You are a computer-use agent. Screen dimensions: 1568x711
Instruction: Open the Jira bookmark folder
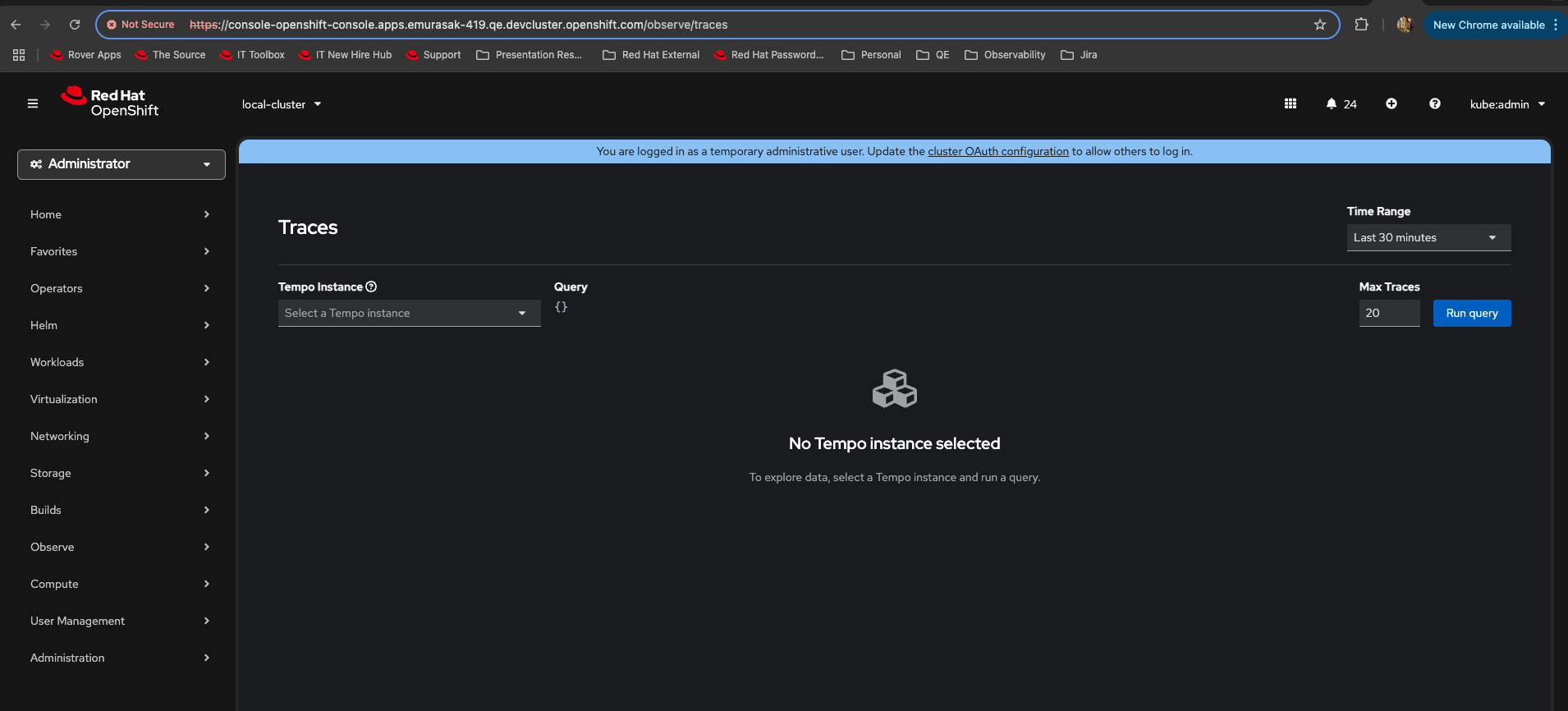click(1079, 55)
